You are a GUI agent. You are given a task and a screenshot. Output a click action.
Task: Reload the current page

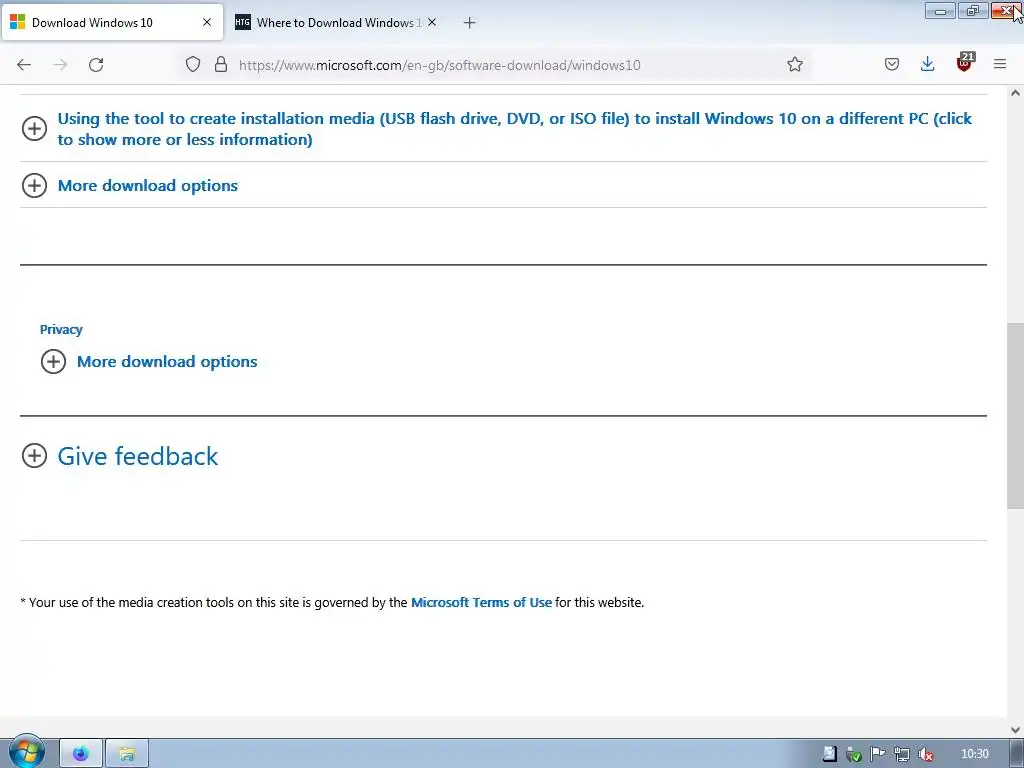(x=96, y=65)
